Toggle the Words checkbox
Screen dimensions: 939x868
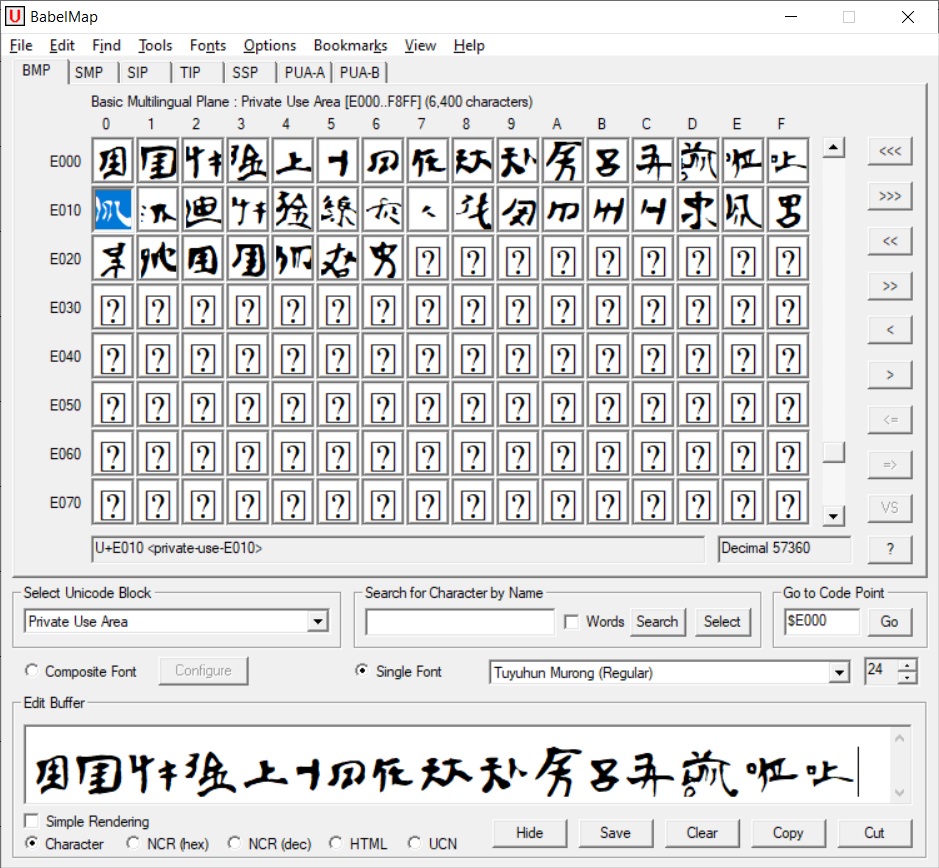tap(572, 622)
